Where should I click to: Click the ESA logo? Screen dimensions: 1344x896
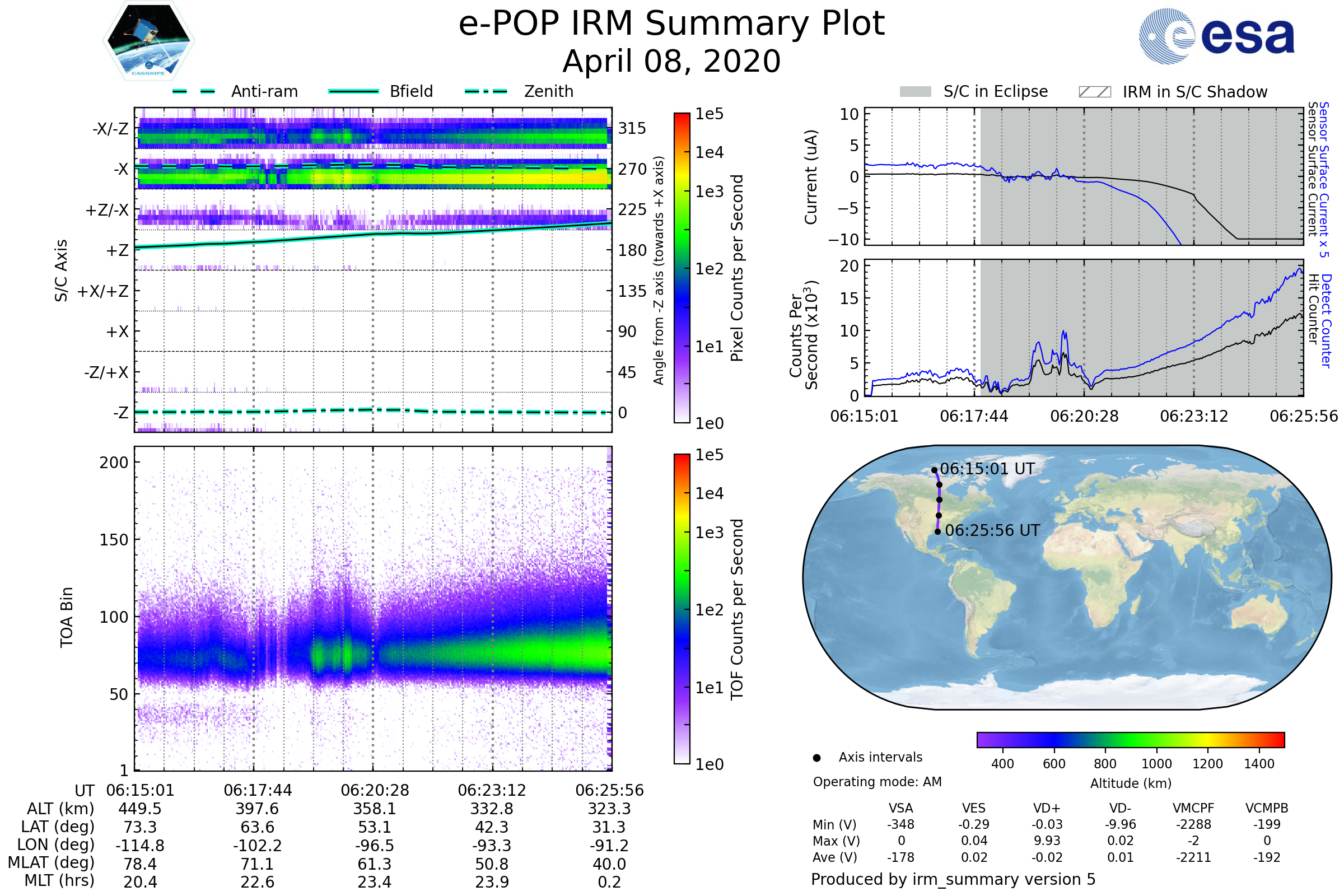tap(1217, 36)
